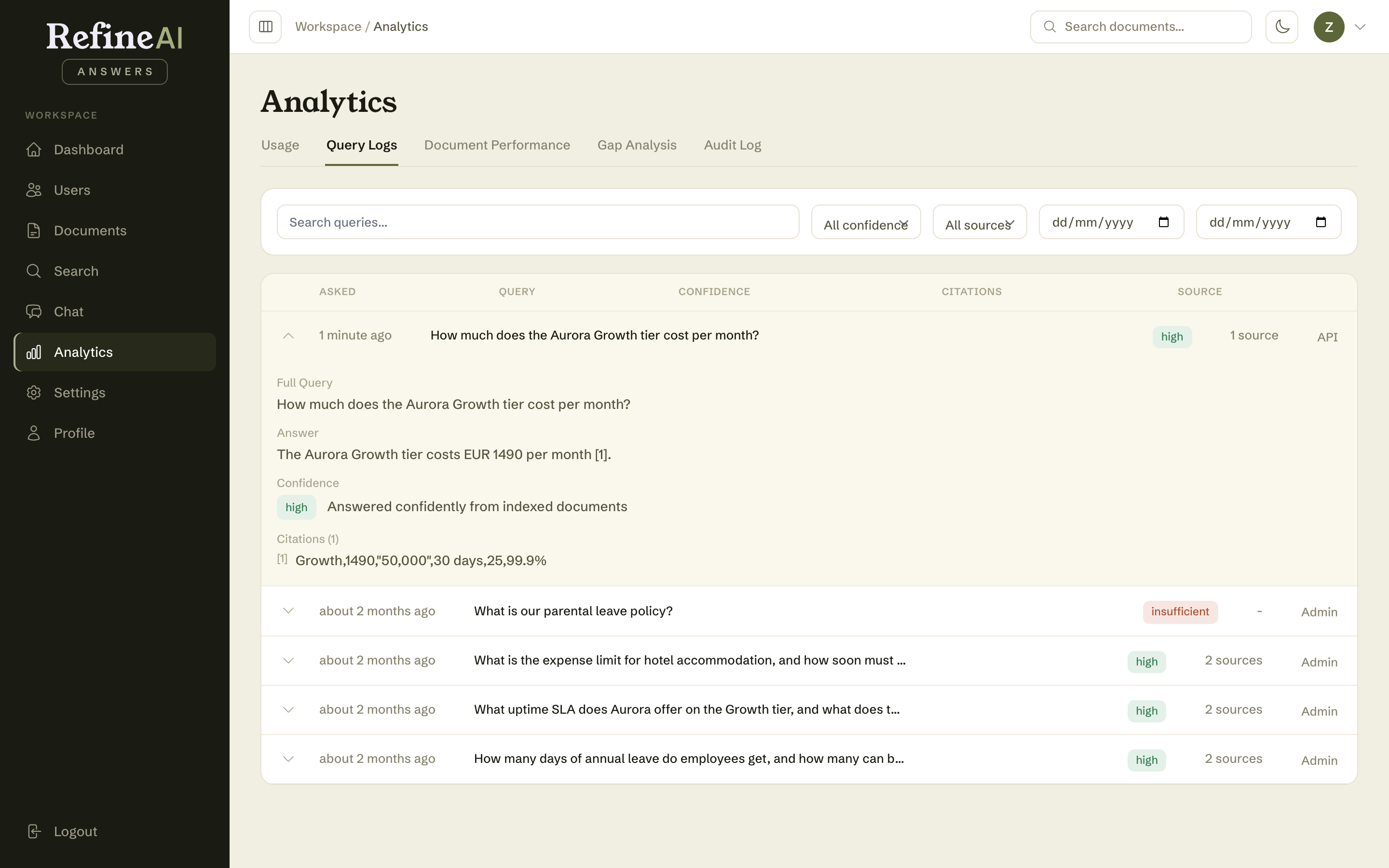
Task: Click the high badge in detail Confidence section
Action: (x=296, y=507)
